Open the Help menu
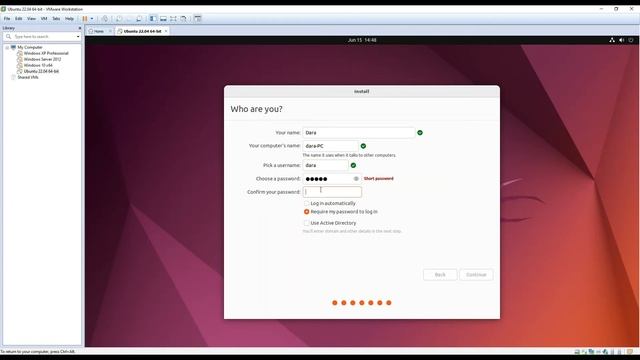Screen dimensions: 640x360 click(69, 19)
